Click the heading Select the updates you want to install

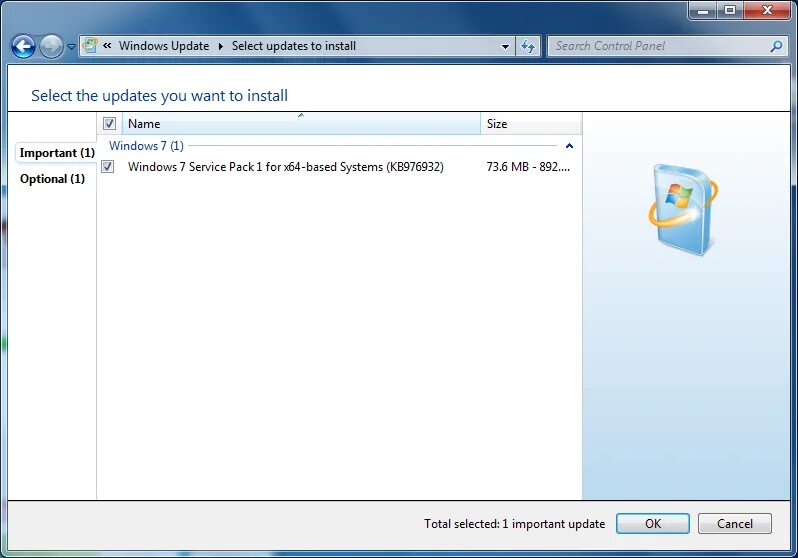pyautogui.click(x=159, y=96)
